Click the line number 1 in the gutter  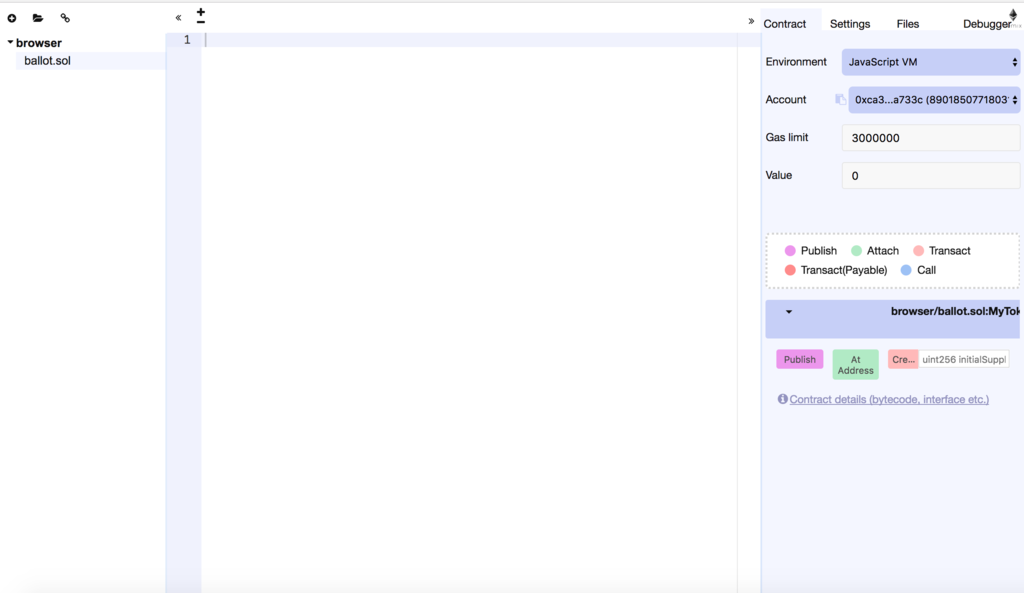187,40
